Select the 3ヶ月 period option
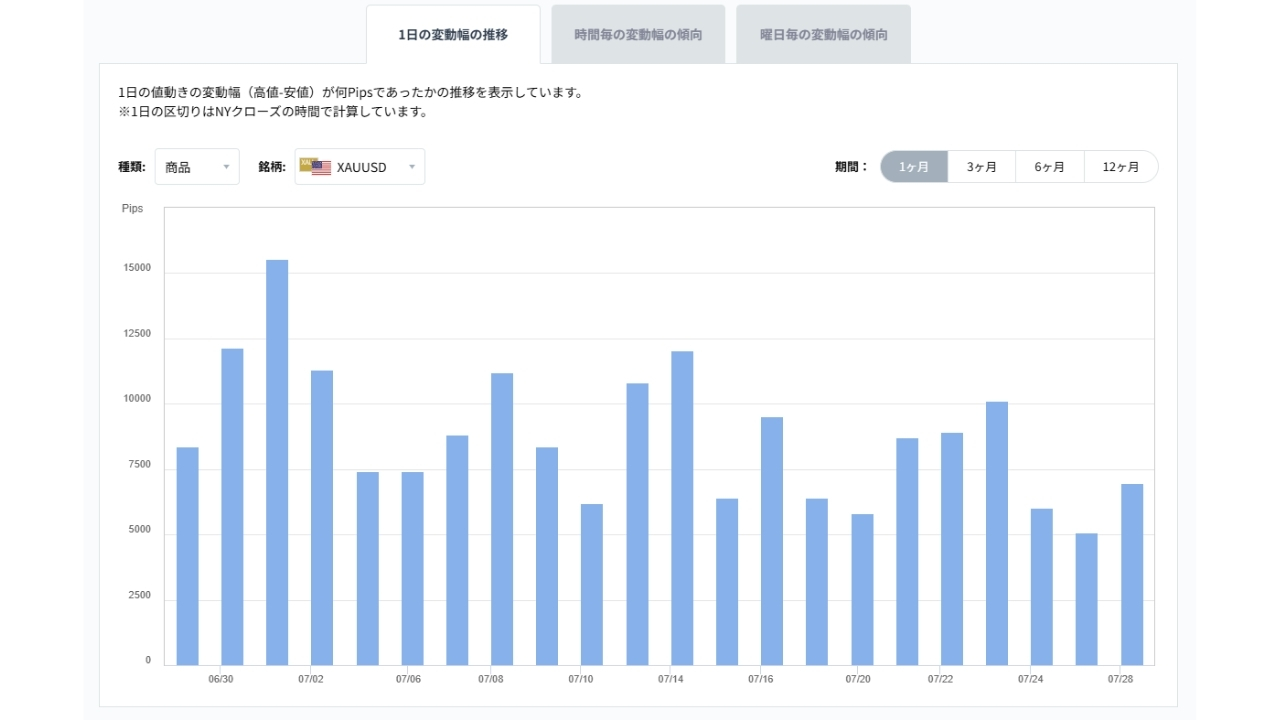Viewport: 1280px width, 720px height. 982,167
